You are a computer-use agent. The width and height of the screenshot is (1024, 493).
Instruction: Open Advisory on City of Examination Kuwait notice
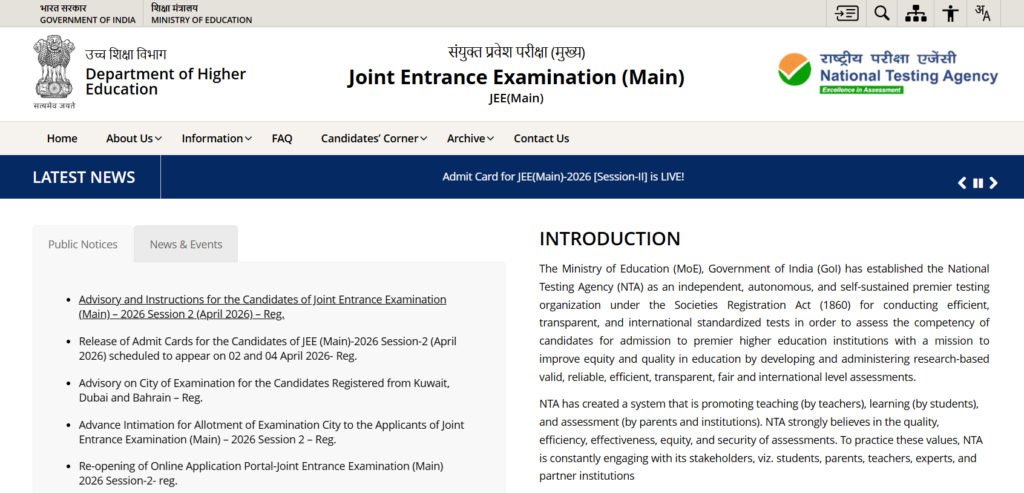pos(264,390)
